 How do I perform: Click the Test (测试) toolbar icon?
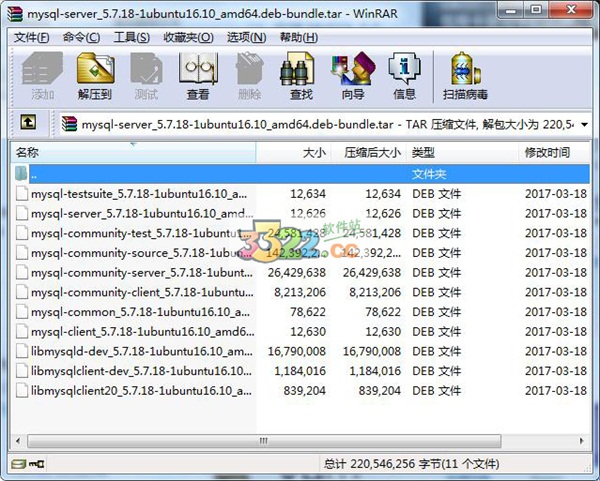coord(146,77)
